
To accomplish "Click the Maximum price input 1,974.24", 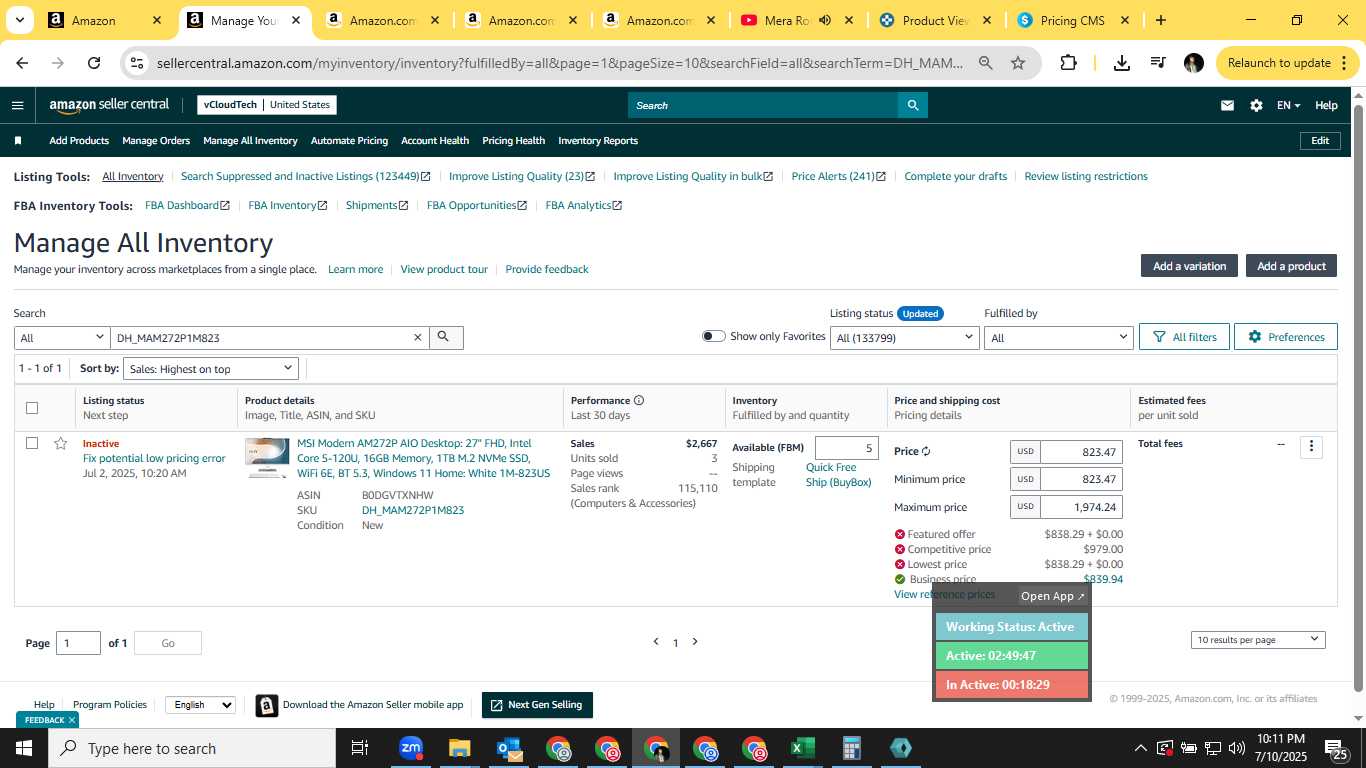I will (1081, 507).
